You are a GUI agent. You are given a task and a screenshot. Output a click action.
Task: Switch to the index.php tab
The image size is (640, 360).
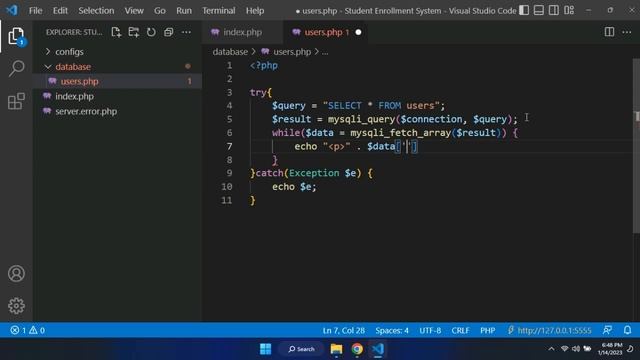pos(242,32)
